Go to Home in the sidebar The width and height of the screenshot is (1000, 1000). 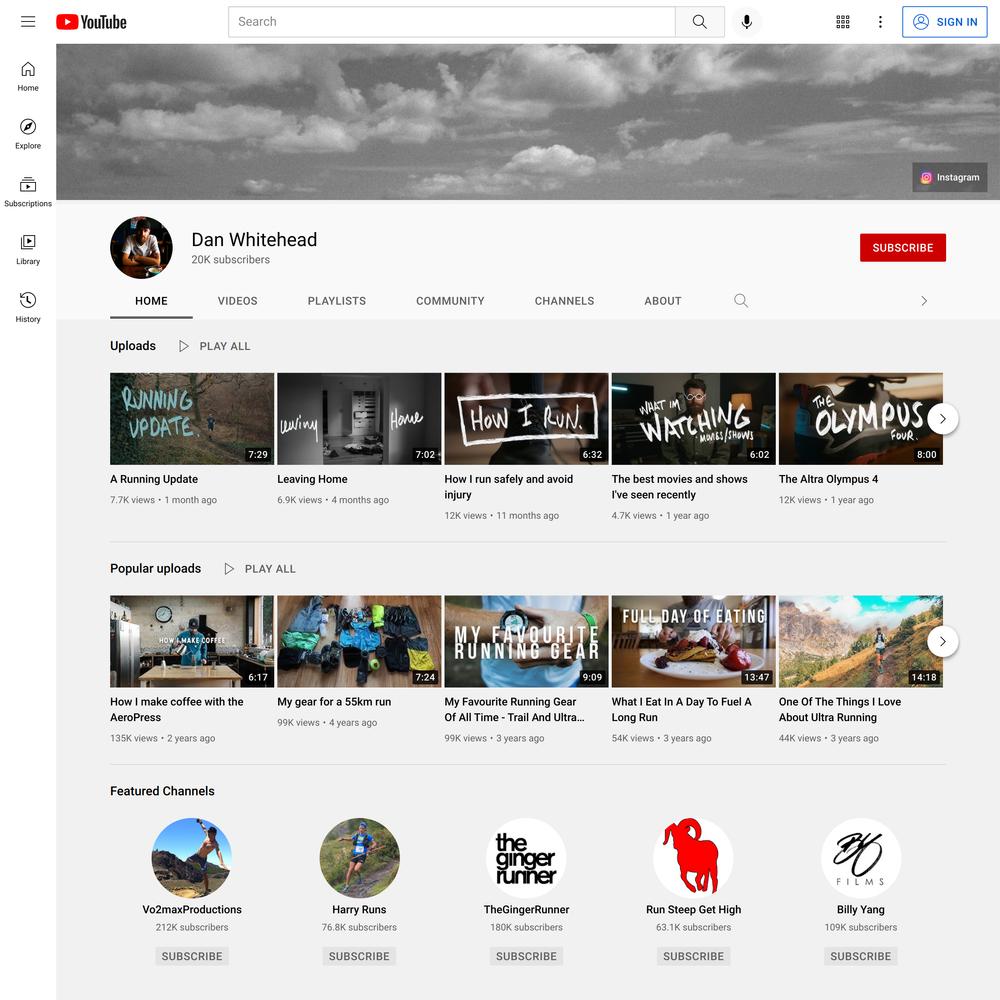coord(28,77)
